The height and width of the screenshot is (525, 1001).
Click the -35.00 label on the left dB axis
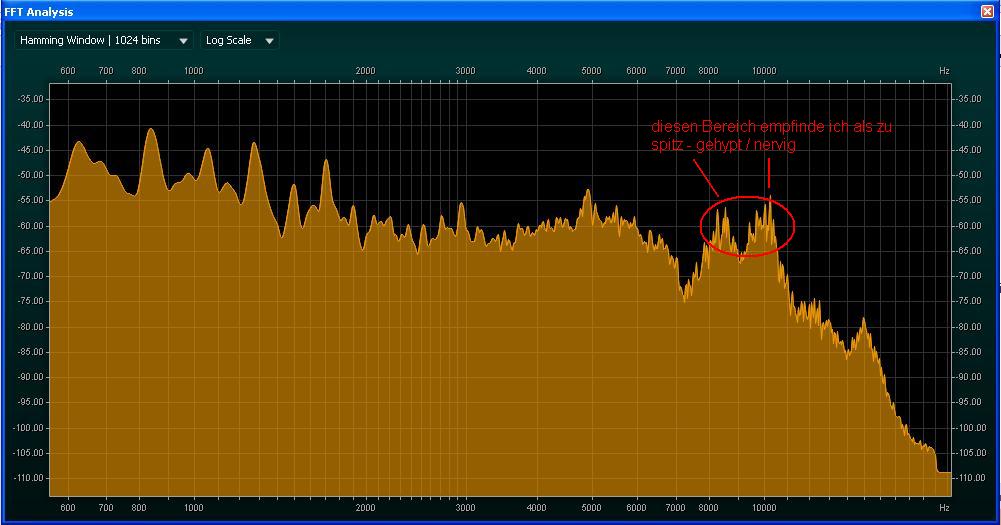[31, 99]
